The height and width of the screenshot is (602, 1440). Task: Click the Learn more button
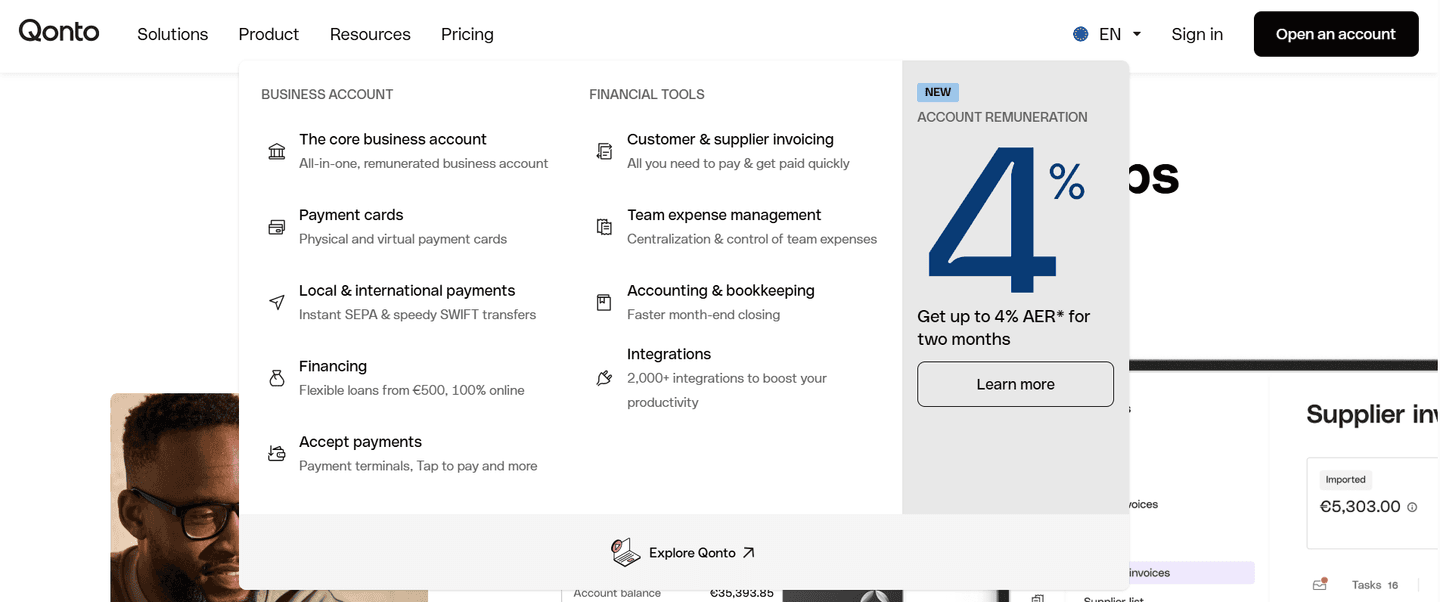point(1015,384)
